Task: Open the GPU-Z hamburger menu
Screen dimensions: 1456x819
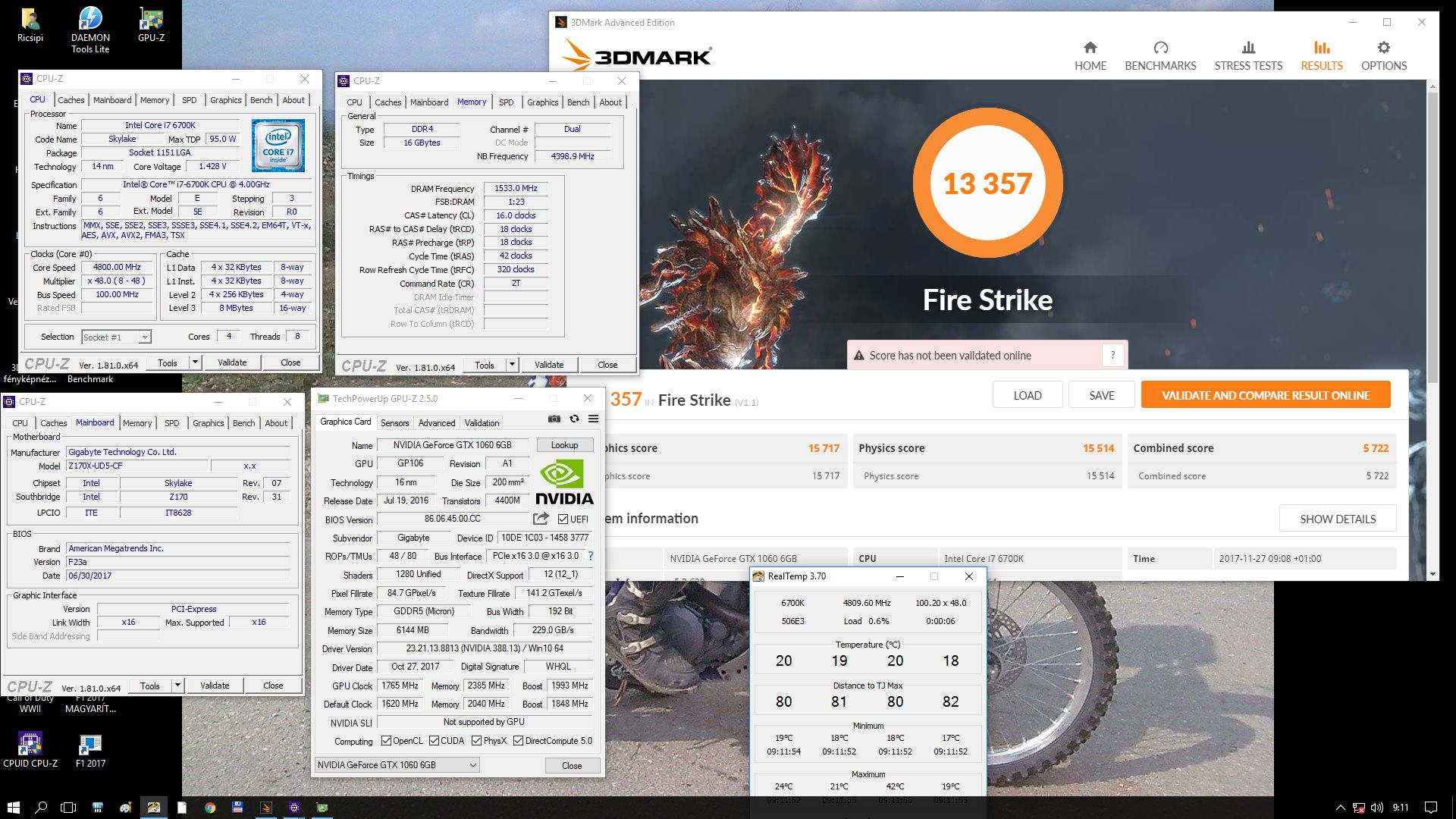Action: (594, 419)
